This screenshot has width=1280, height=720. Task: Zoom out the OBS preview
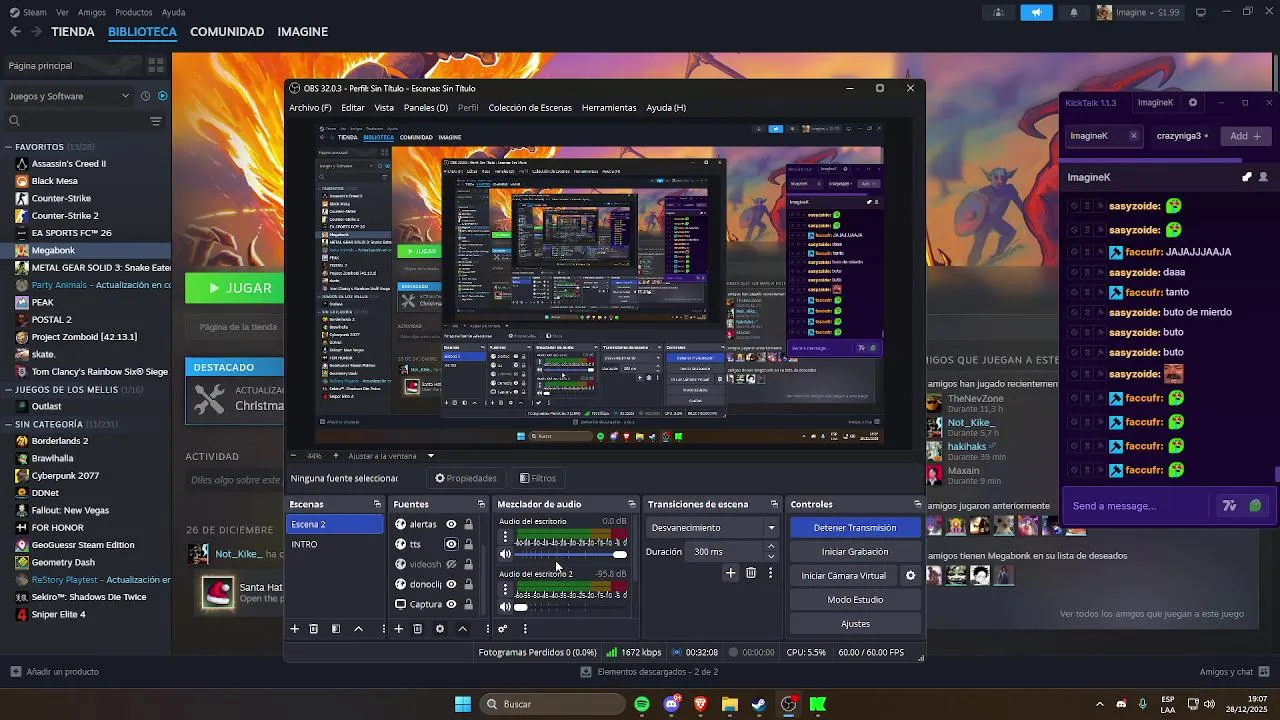[x=294, y=456]
